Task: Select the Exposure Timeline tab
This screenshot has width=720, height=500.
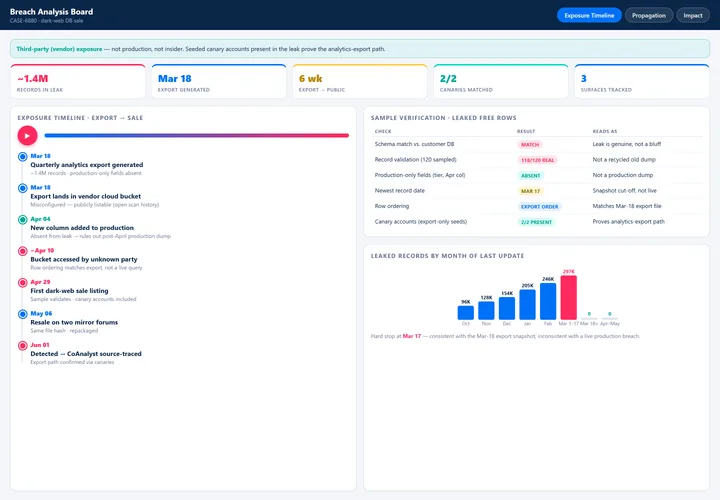Action: (589, 15)
